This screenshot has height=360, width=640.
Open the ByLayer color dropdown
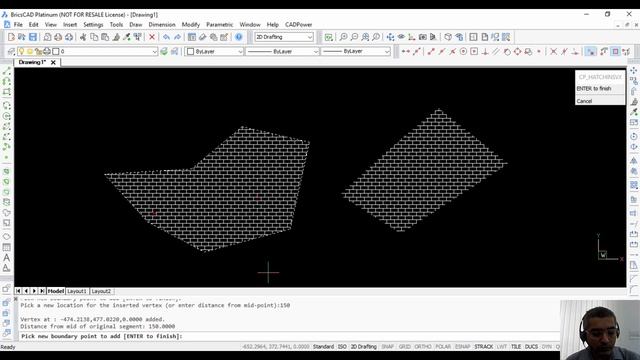pyautogui.click(x=214, y=51)
